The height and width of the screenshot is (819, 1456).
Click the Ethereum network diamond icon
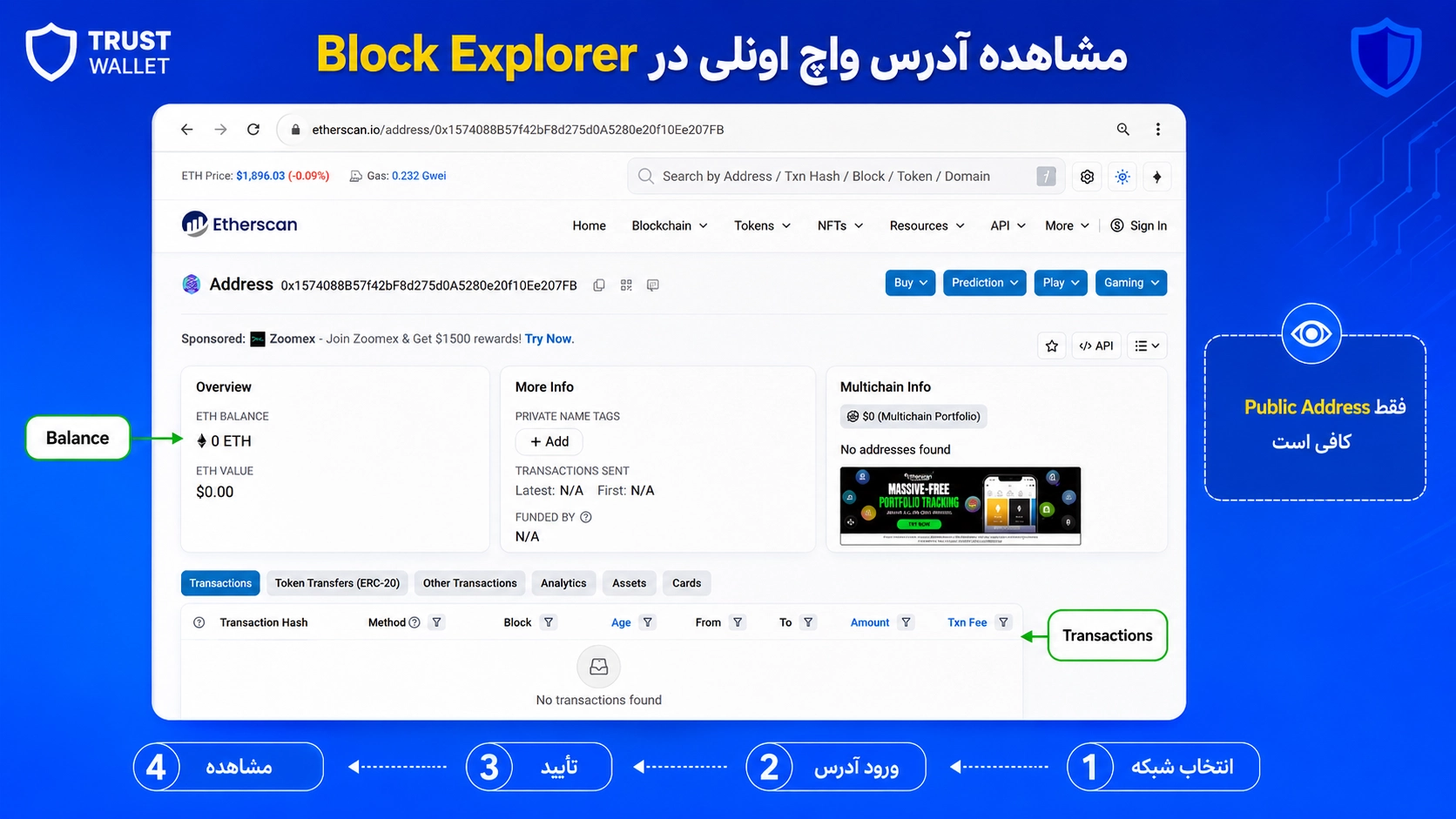(x=1157, y=177)
